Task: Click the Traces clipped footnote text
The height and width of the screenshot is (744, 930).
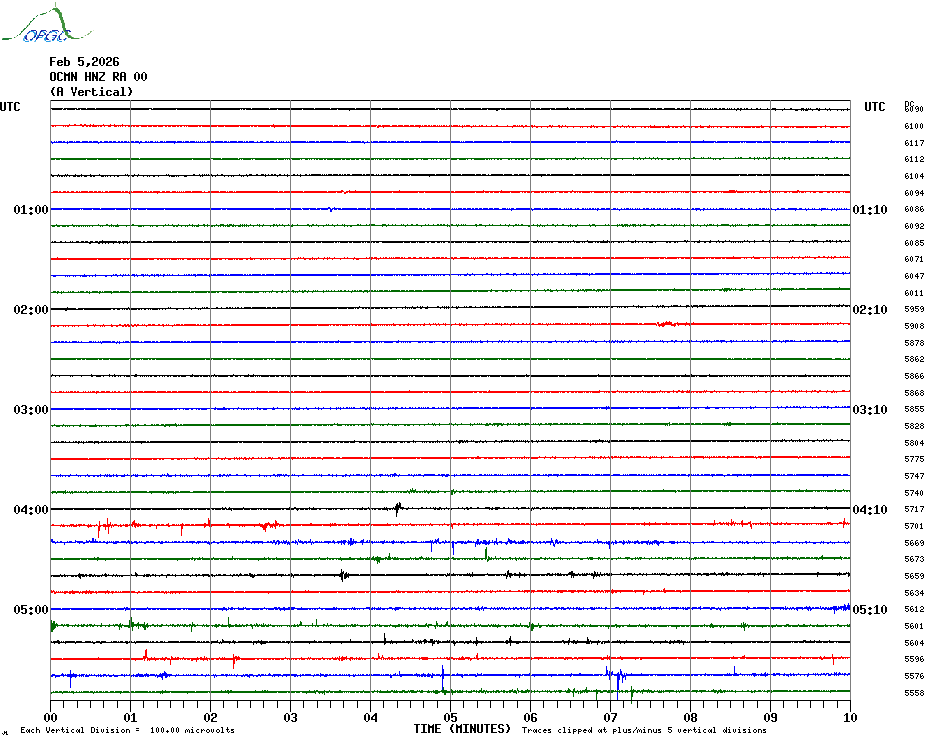Action: click(644, 730)
